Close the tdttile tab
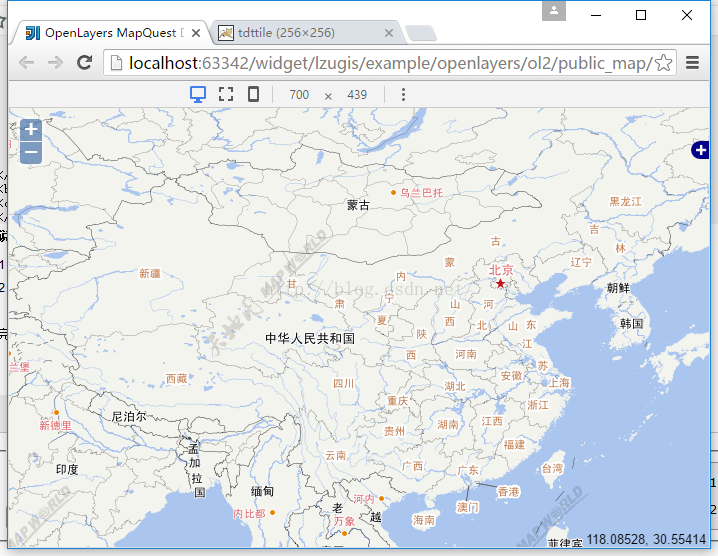Image resolution: width=718 pixels, height=556 pixels. 389,33
